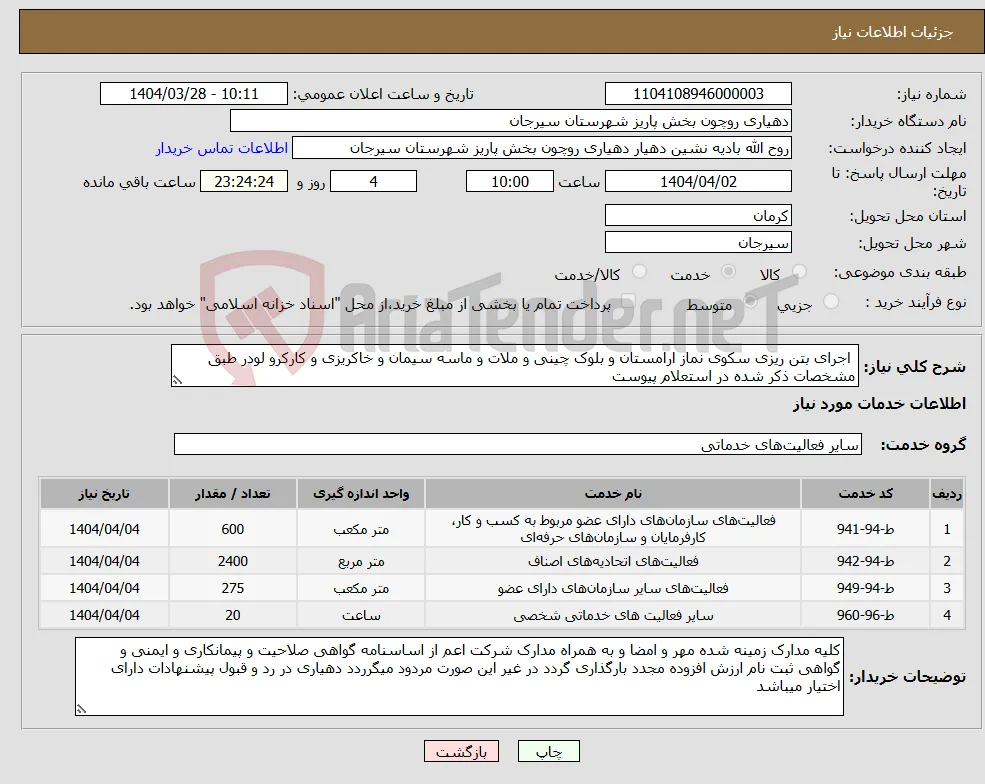The image size is (985, 784).
Task: Click the تاریخ نیاز column header
Action: click(x=104, y=494)
